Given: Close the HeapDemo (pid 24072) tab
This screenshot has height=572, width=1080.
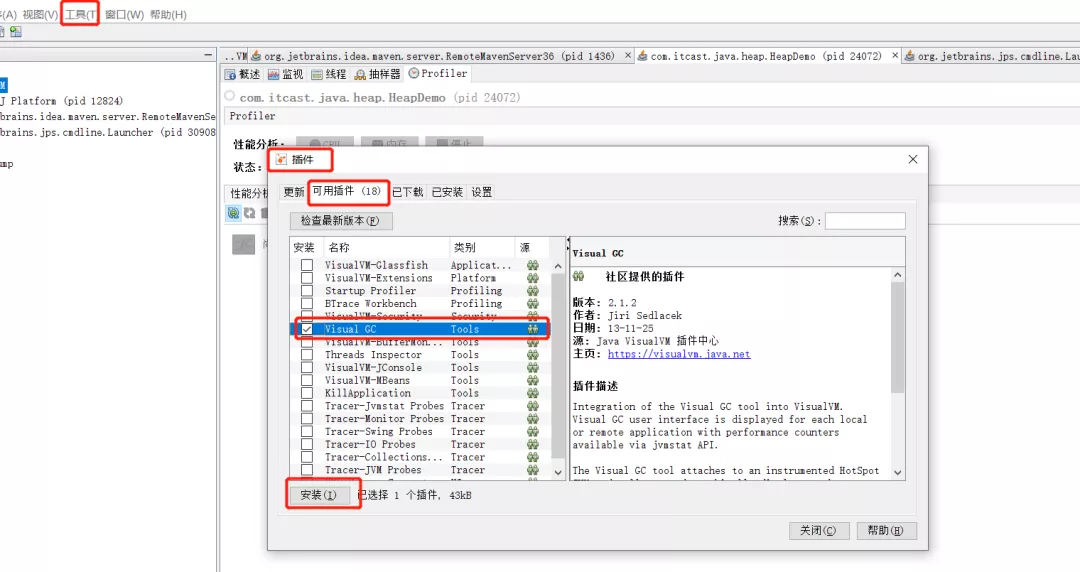Looking at the screenshot, I should 895,55.
